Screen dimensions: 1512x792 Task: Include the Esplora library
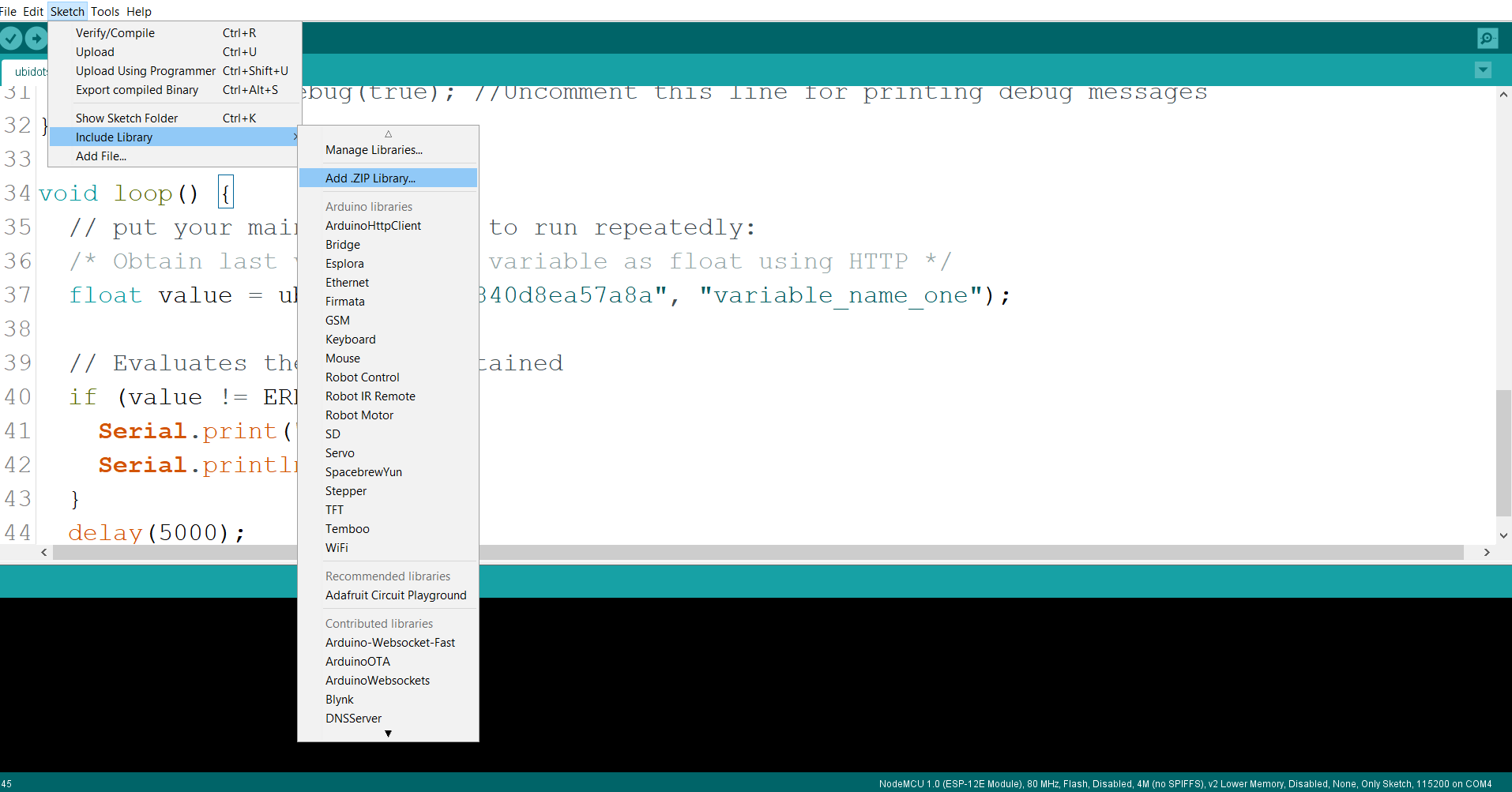pos(388,264)
